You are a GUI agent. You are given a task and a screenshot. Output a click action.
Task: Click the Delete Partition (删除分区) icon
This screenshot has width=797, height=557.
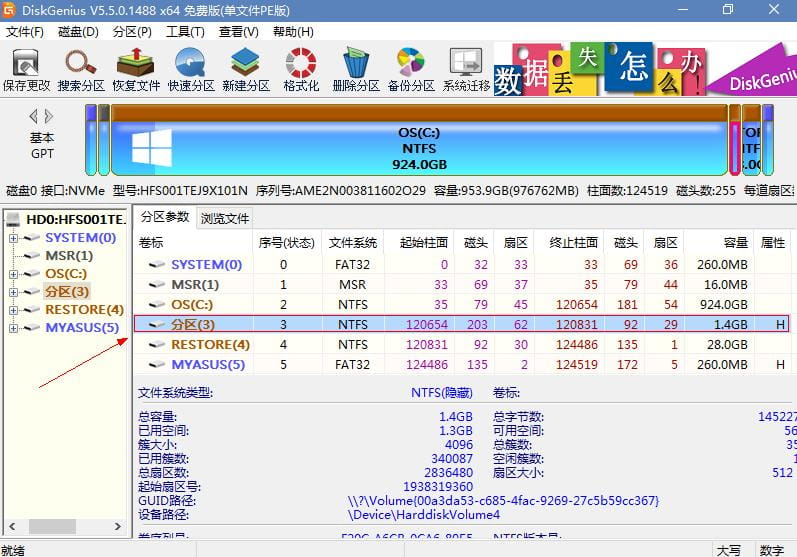[x=356, y=70]
